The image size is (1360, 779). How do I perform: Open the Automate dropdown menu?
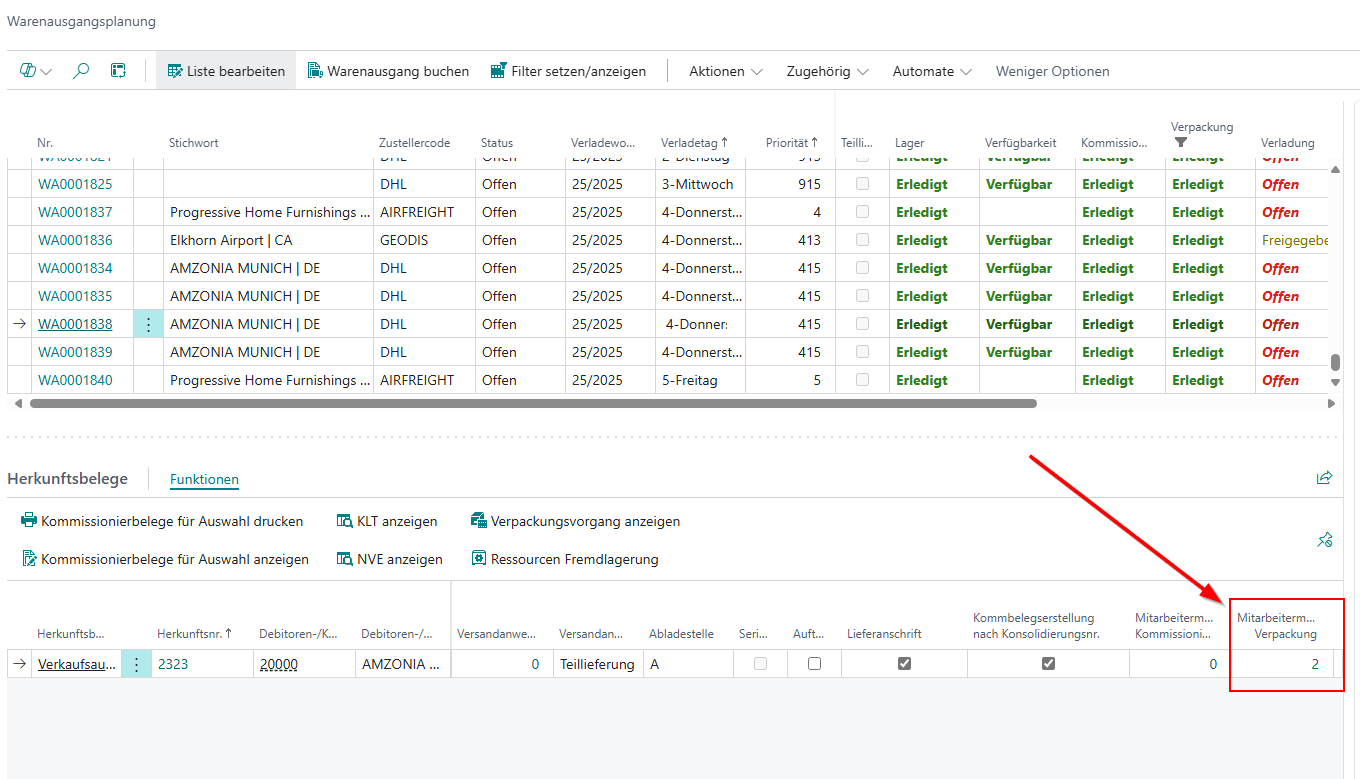click(932, 71)
